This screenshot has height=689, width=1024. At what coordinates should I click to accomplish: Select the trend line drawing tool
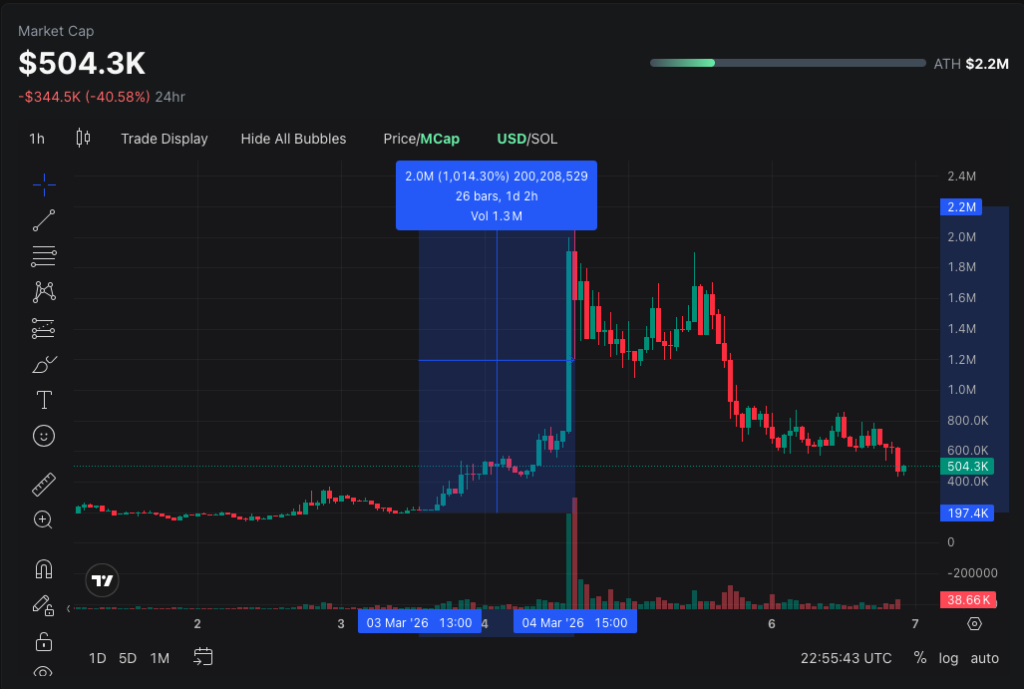point(44,220)
